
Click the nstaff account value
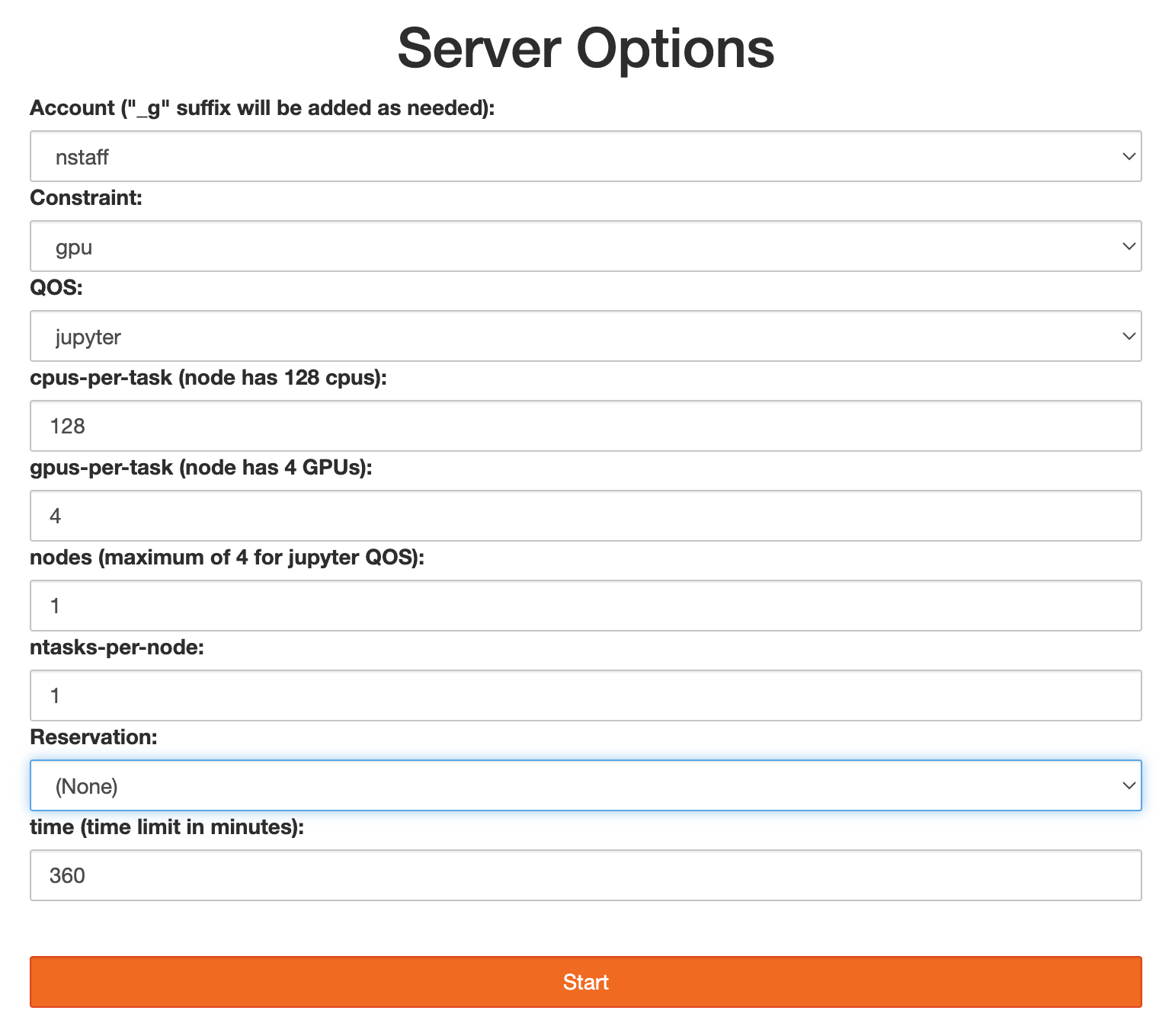click(82, 156)
